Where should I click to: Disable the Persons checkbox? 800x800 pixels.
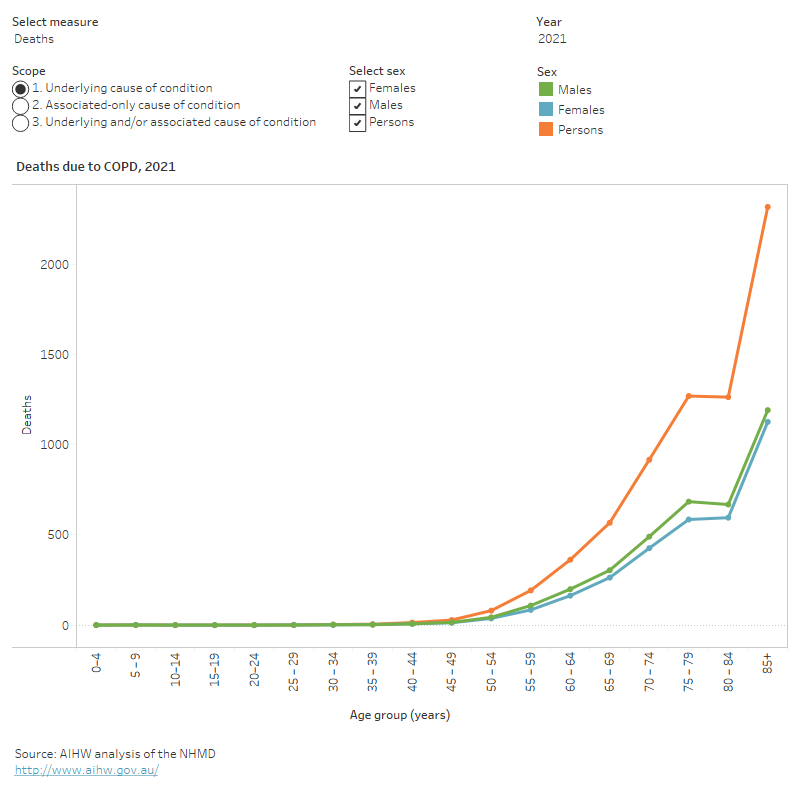click(357, 123)
